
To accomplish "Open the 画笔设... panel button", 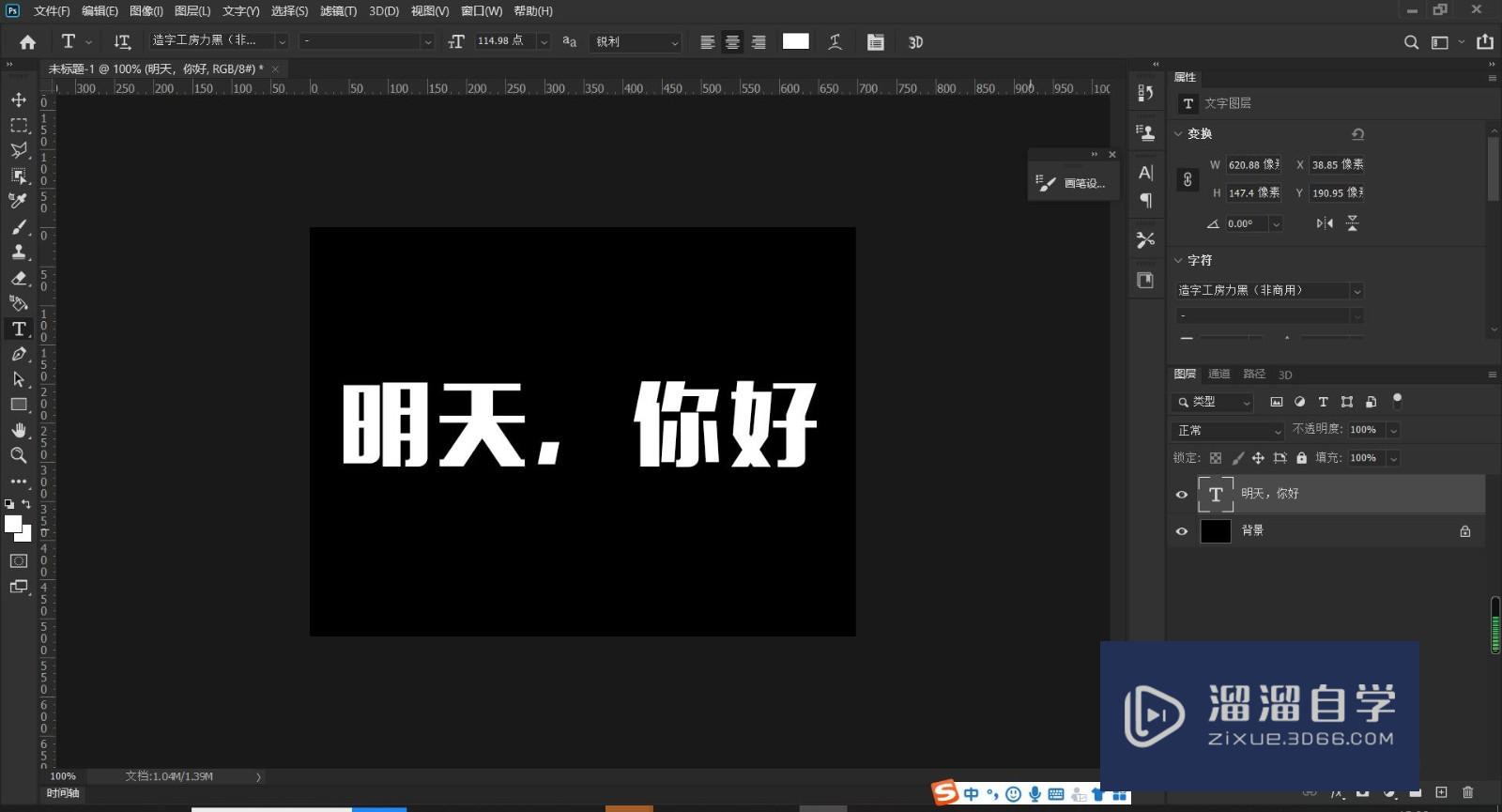I will [1073, 183].
